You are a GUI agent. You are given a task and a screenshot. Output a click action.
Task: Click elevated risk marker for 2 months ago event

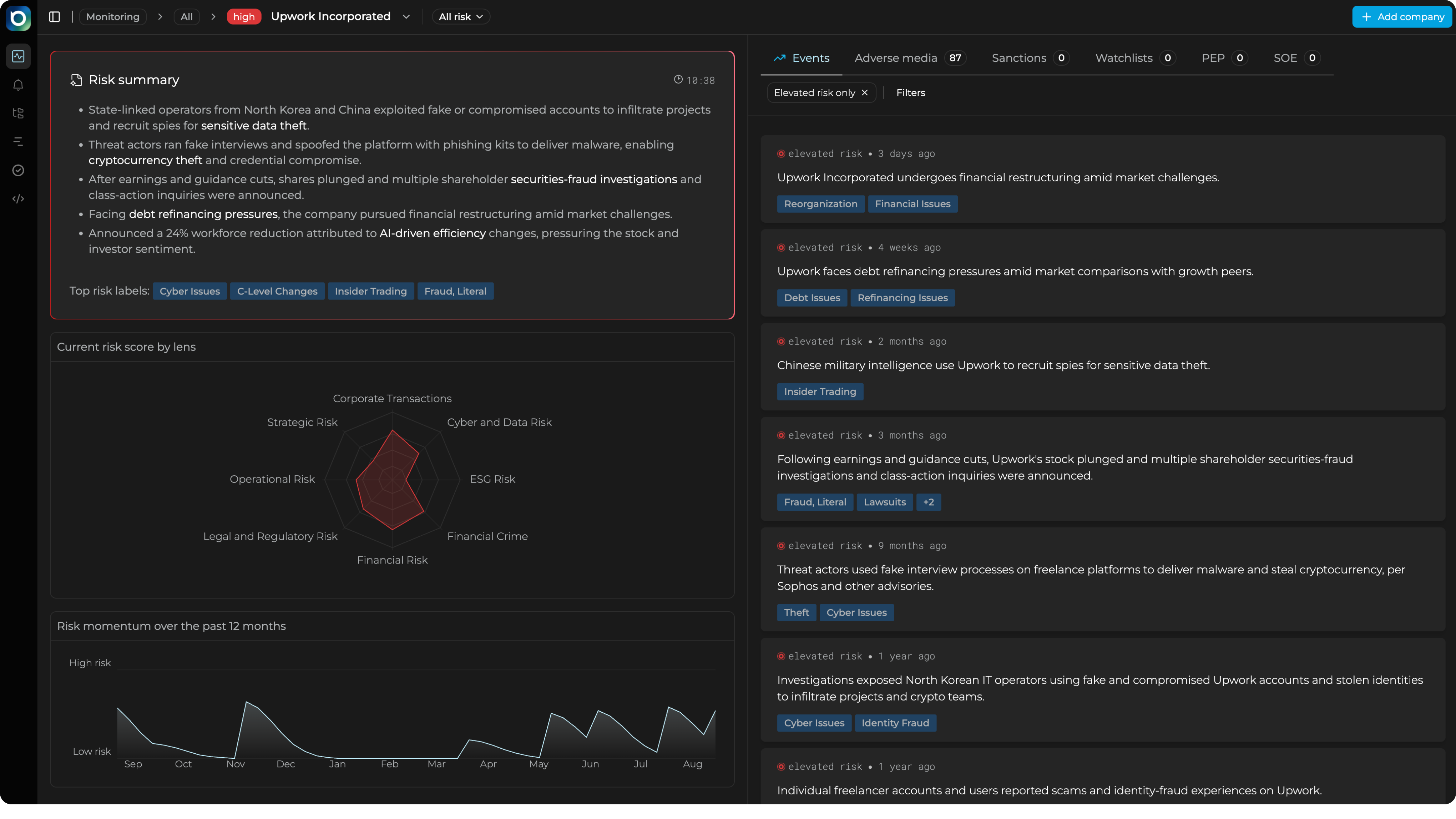coord(780,342)
